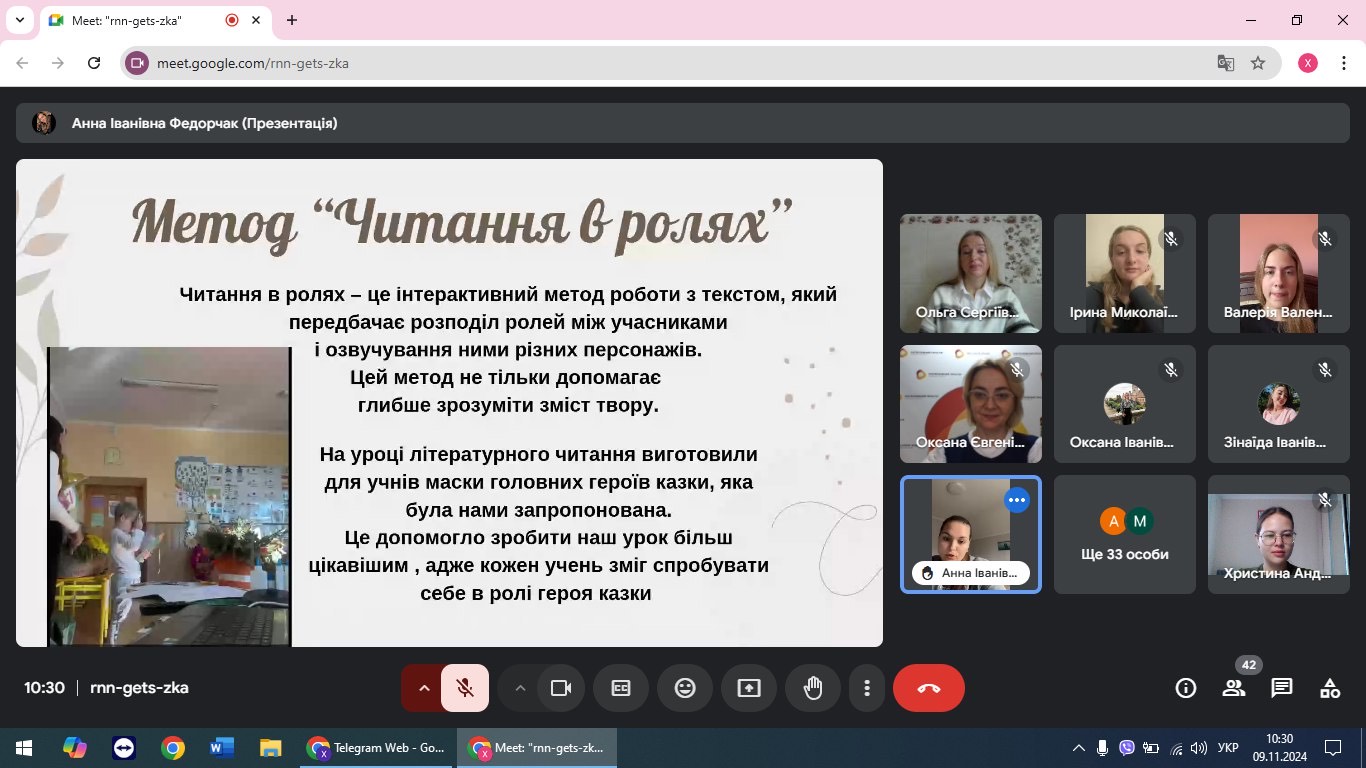This screenshot has height=768, width=1366.
Task: Show the participants list icon
Action: [x=1234, y=688]
